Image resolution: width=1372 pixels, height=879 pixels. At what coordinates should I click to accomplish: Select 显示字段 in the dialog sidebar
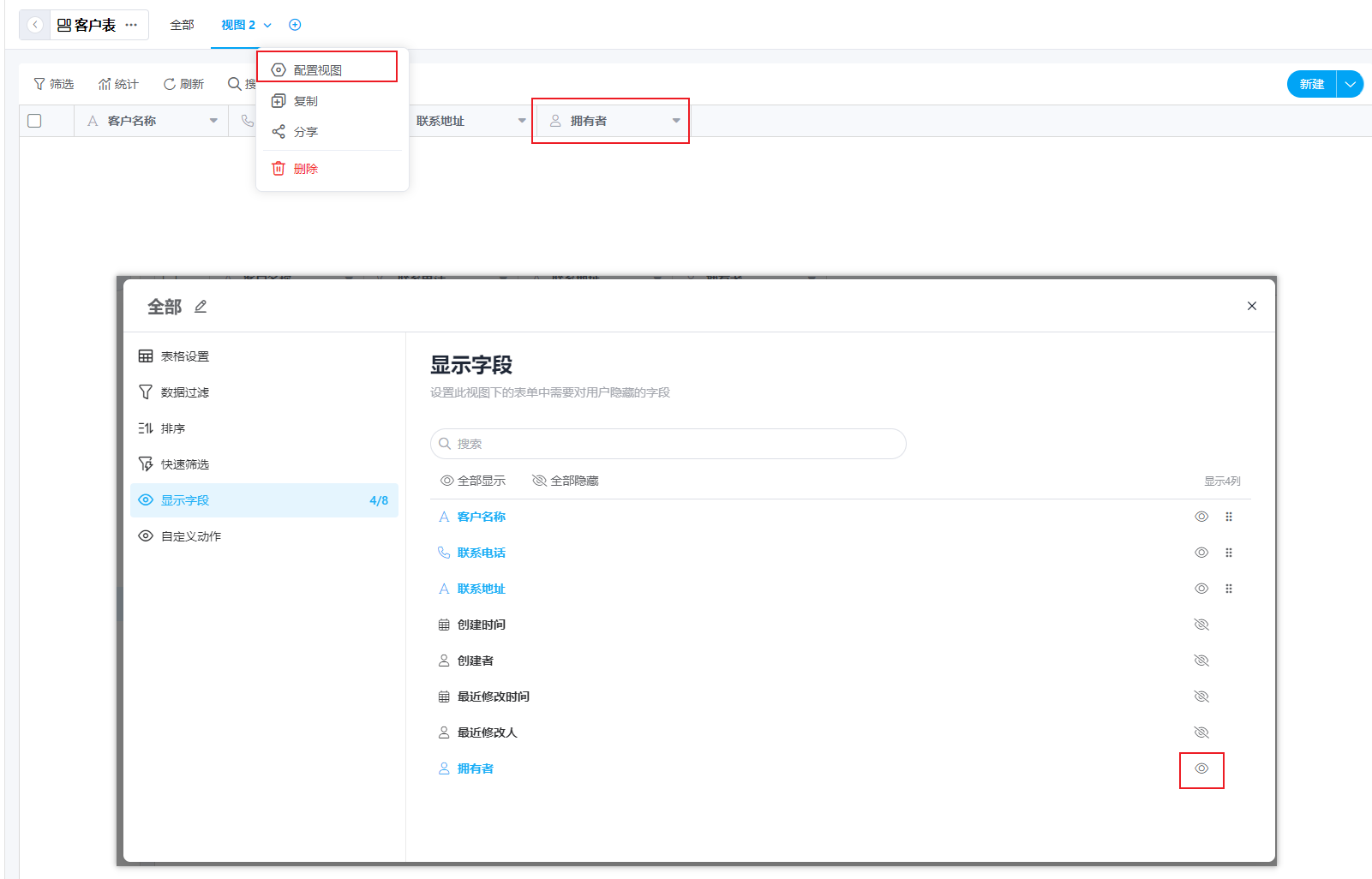click(x=264, y=500)
